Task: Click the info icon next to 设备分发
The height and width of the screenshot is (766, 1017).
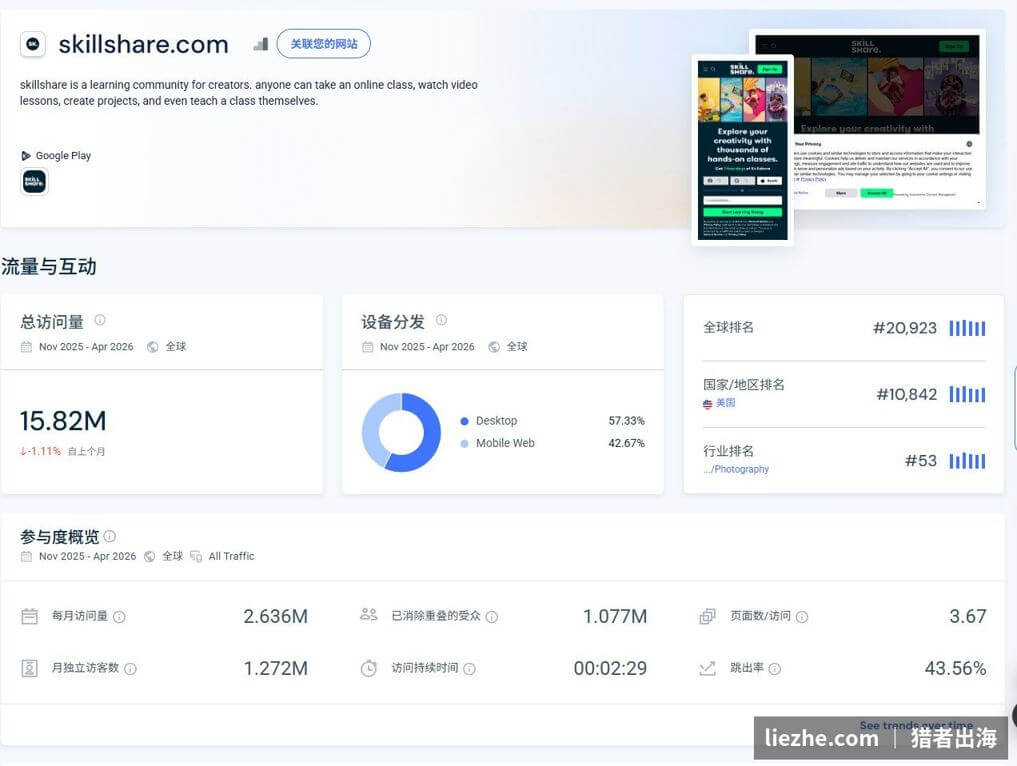Action: click(x=441, y=320)
